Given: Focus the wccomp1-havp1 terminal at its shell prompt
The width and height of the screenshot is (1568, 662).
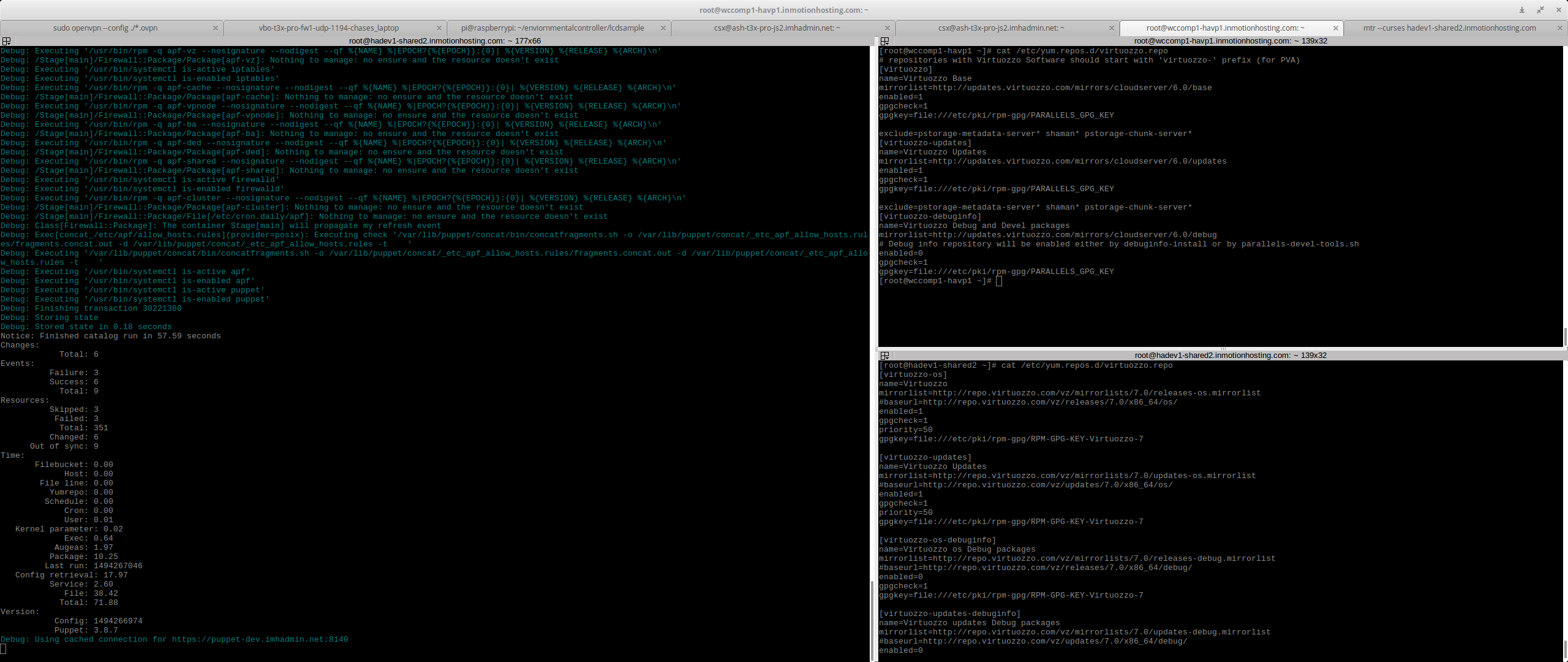Looking at the screenshot, I should pos(999,281).
